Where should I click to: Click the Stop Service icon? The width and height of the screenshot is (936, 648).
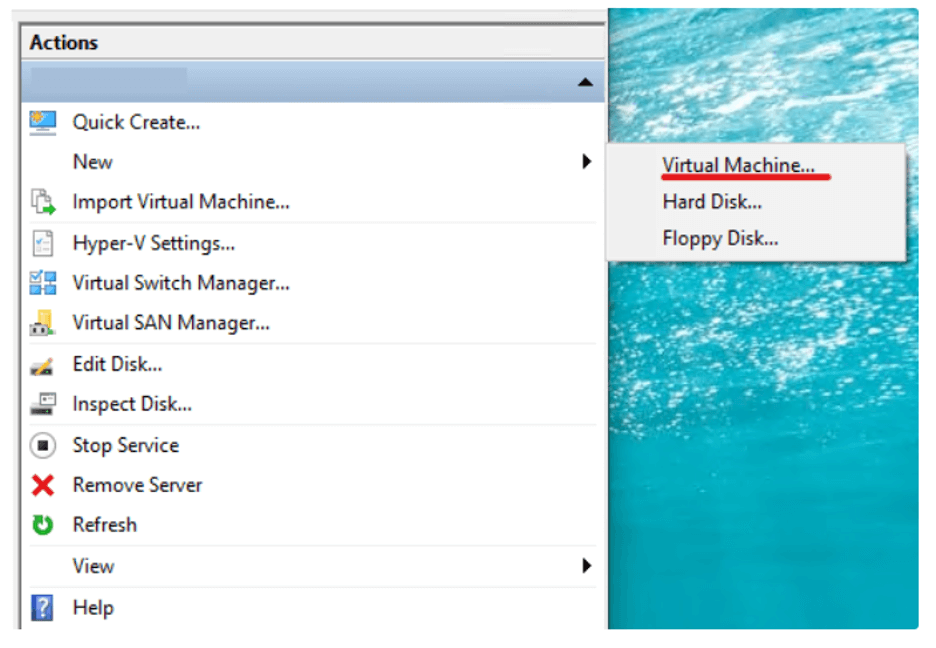pos(42,445)
